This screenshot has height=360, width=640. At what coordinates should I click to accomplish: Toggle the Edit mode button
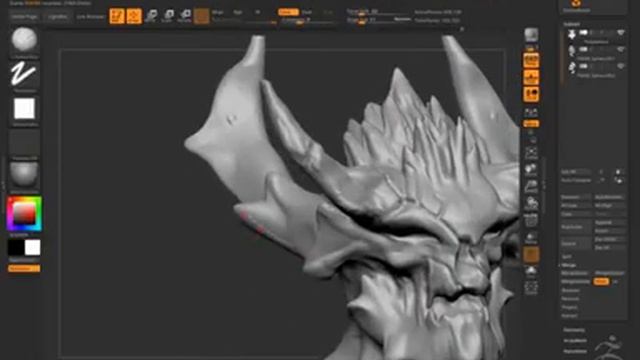coord(117,16)
